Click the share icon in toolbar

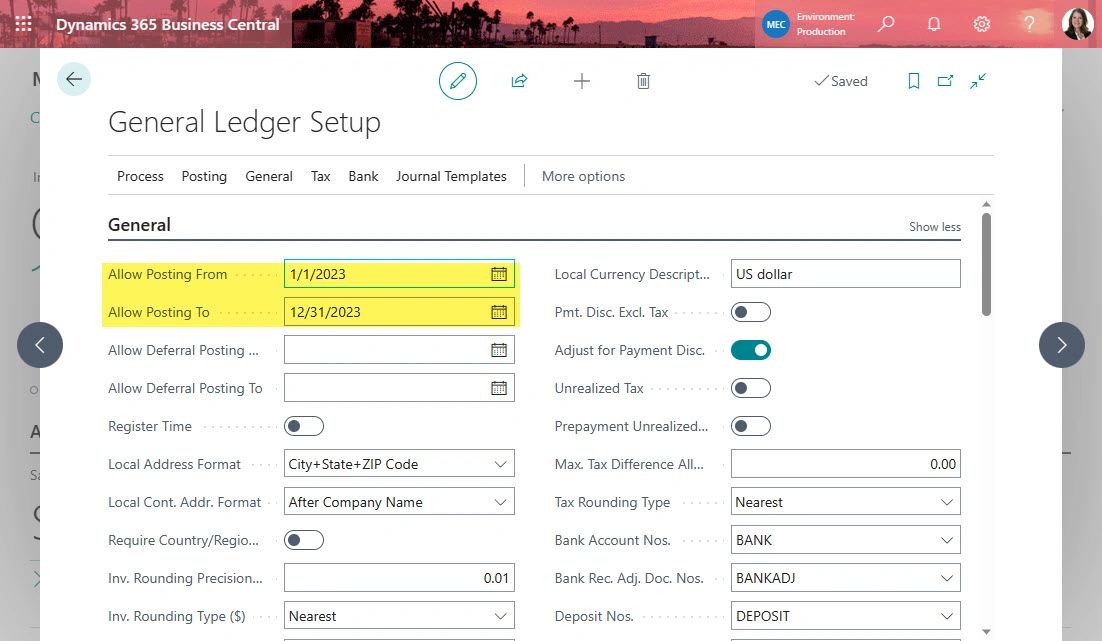click(519, 81)
